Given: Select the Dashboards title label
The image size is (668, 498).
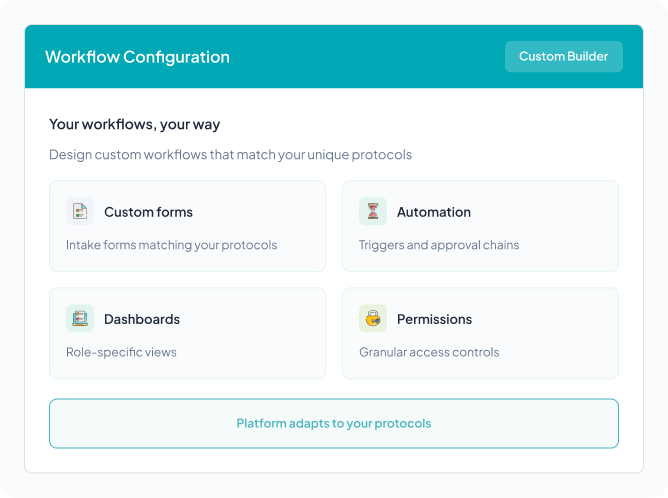Looking at the screenshot, I should pos(142,319).
